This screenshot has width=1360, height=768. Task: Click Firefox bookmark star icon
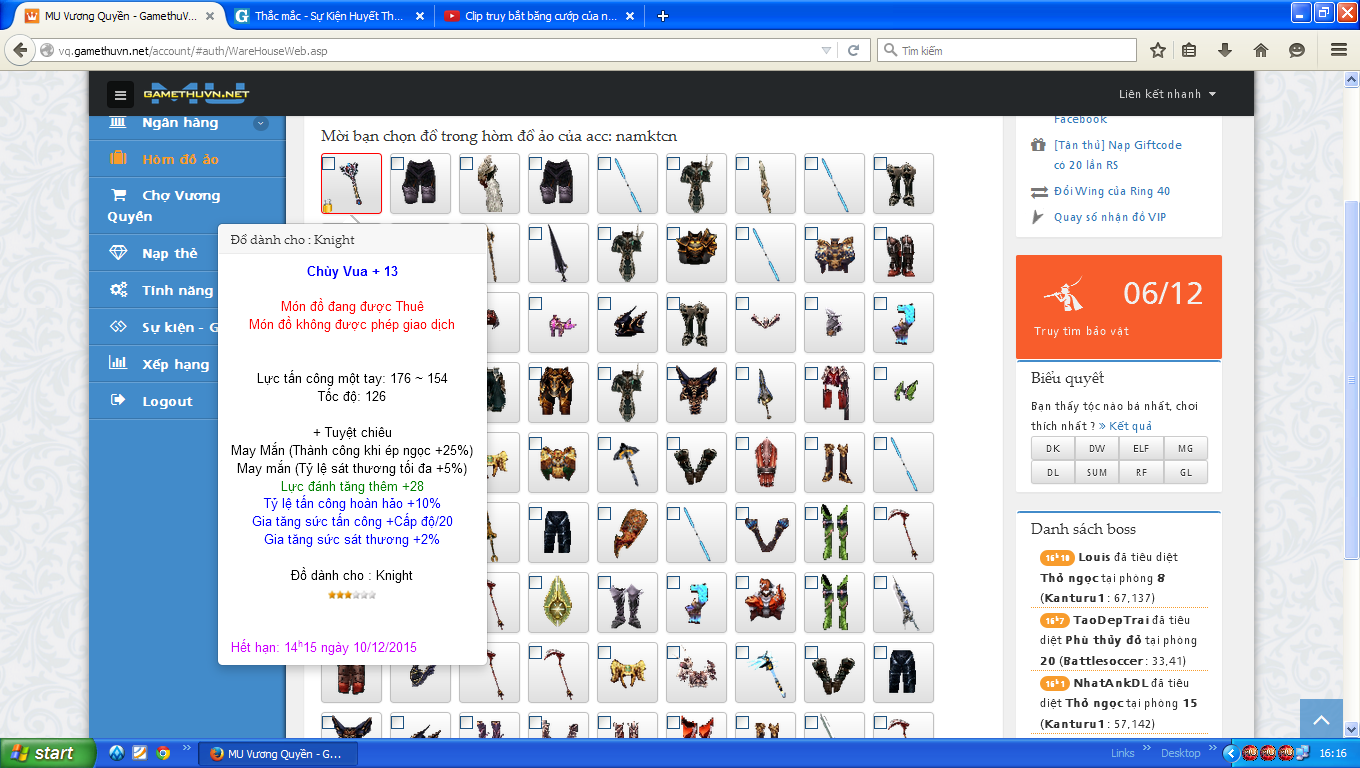(1157, 50)
